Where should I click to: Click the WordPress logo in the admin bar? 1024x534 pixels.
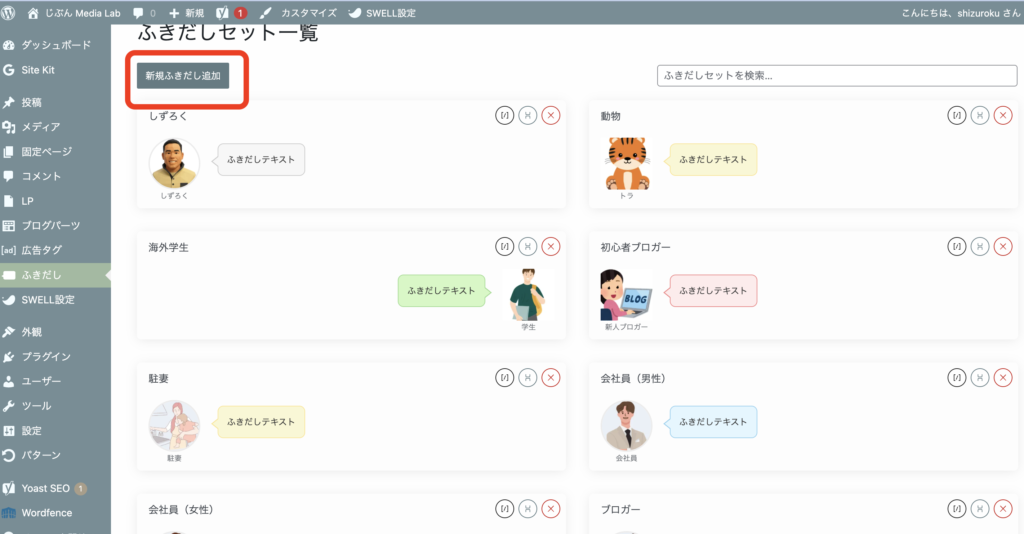pos(10,13)
